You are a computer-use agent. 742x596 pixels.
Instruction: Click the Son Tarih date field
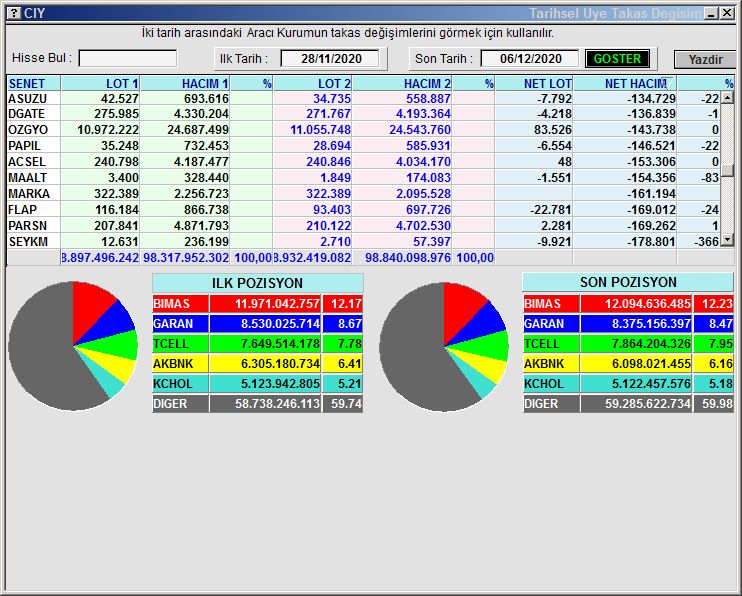(530, 59)
